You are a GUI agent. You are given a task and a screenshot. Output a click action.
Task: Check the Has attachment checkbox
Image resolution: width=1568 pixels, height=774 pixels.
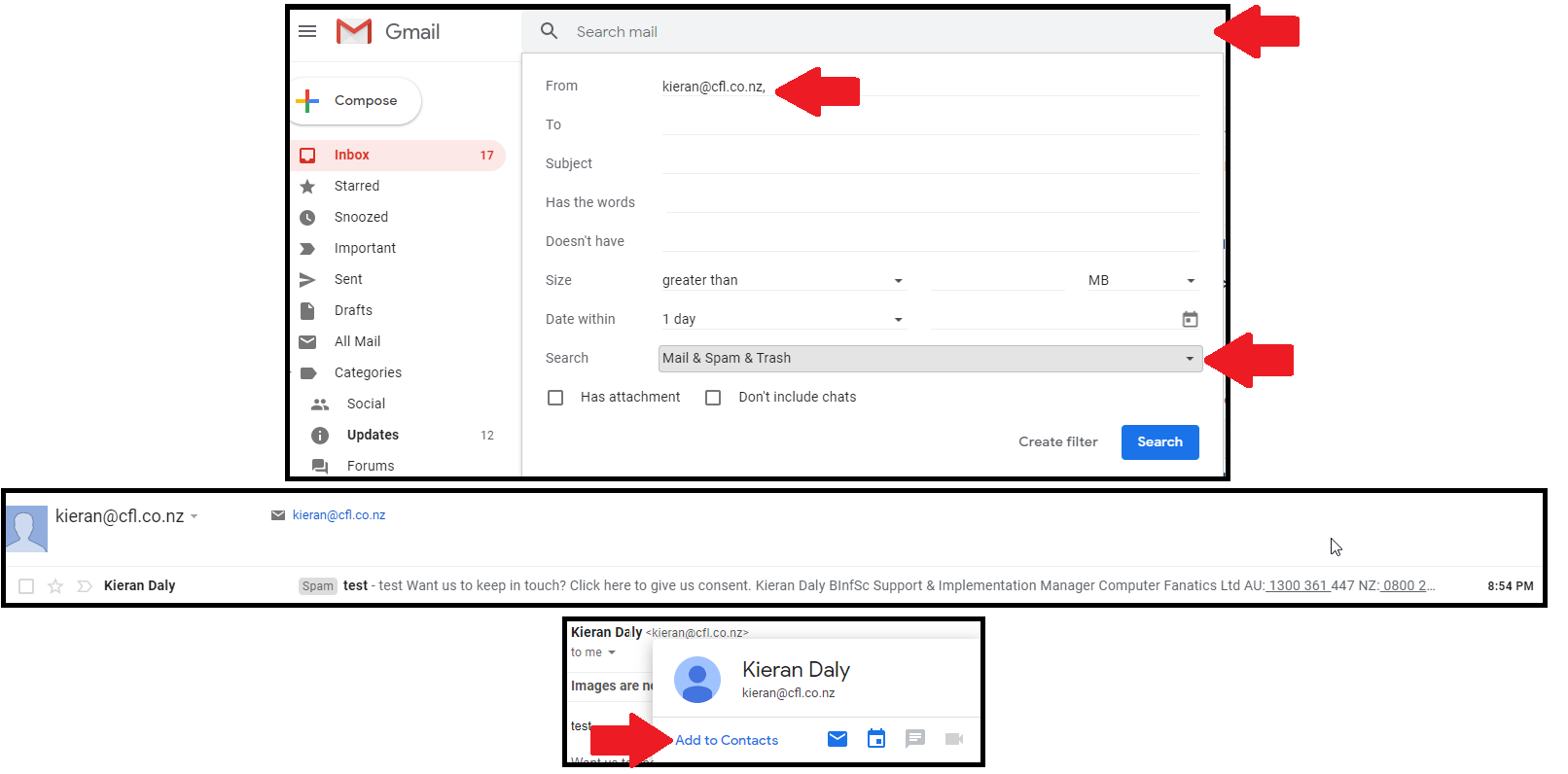point(555,397)
